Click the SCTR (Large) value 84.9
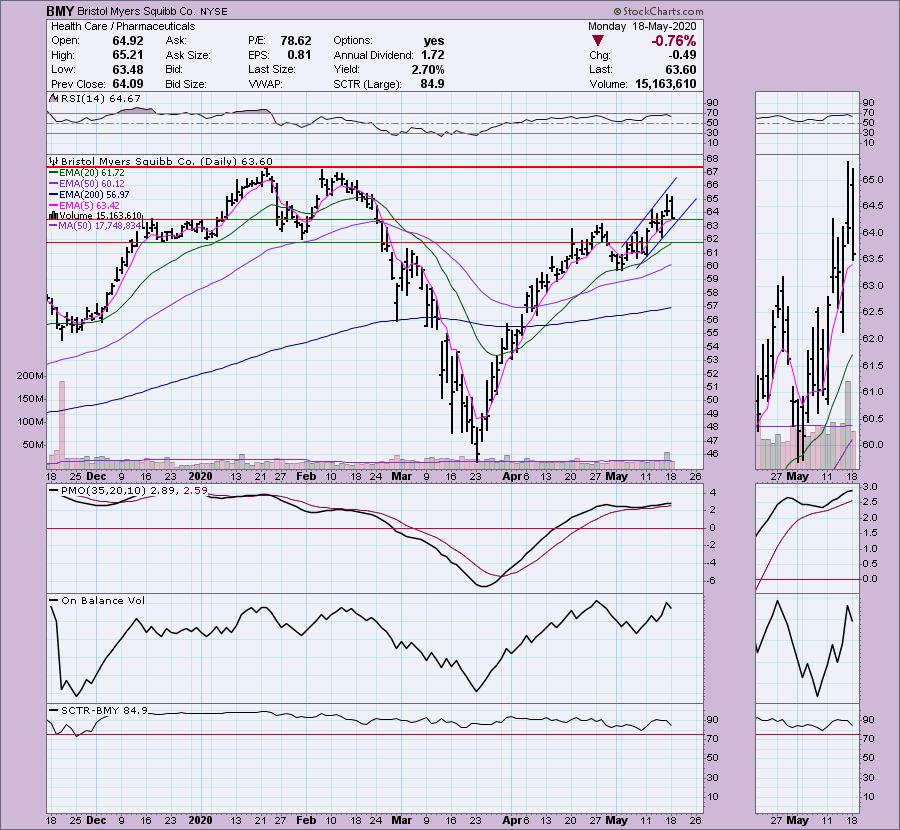The height and width of the screenshot is (830, 900). coord(432,84)
